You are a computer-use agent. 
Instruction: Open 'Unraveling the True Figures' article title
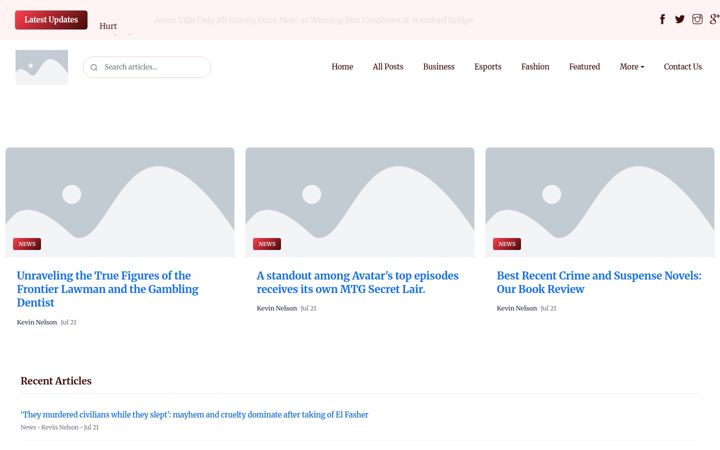108,289
